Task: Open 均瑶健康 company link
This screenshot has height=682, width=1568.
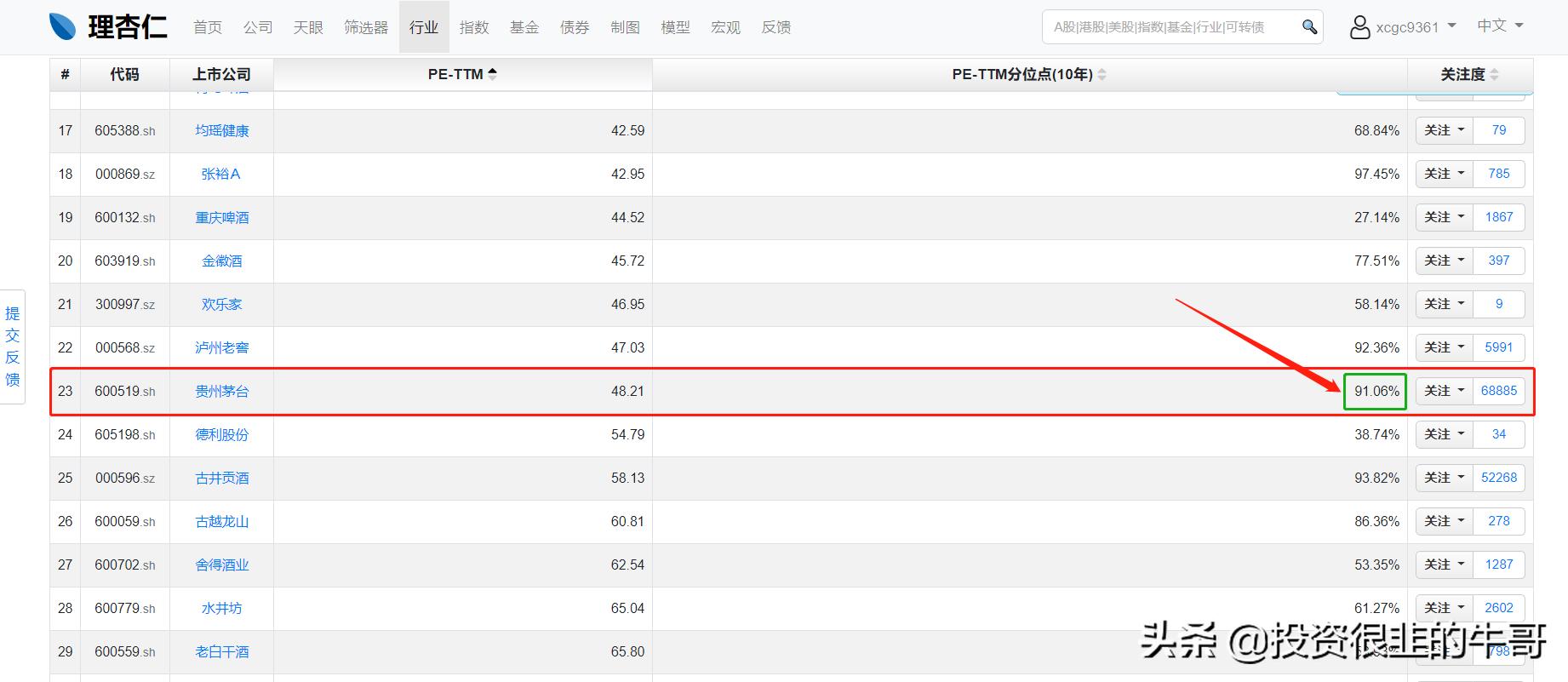Action: [222, 130]
